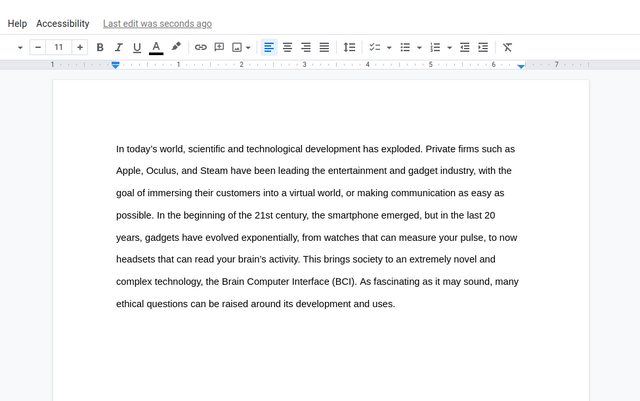Expand the insert image dropdown arrow
640x401 pixels.
[248, 48]
